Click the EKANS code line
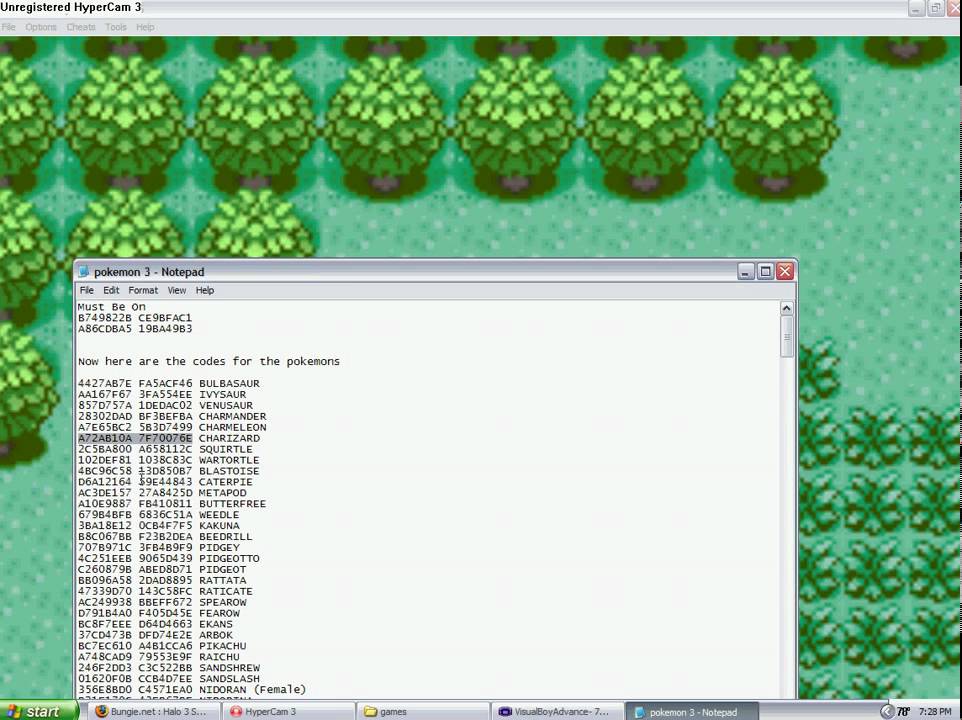 point(155,624)
